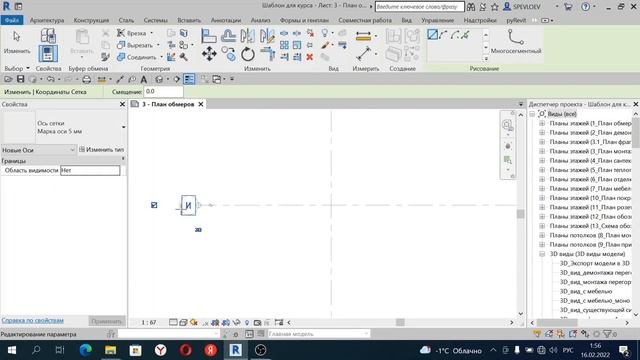Toggle Select Underlay Elements in status bar
Viewport: 640px width, 360px height.
point(549,334)
